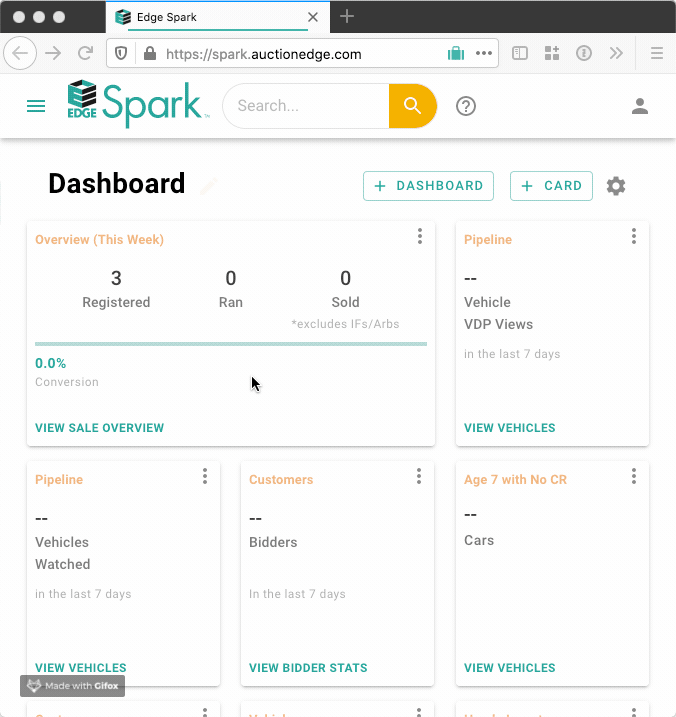Click the Overview (This Week) card title
The image size is (676, 717).
pos(99,240)
